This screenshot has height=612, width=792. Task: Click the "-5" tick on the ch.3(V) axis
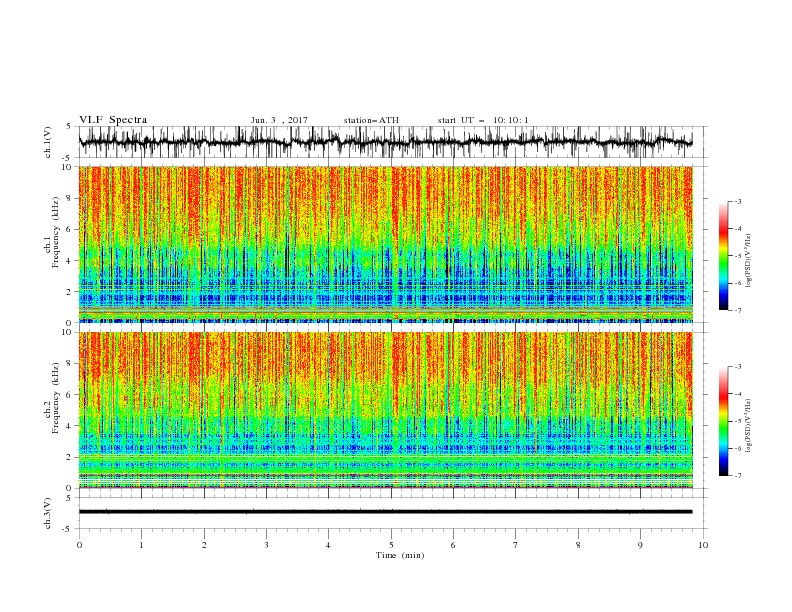[68, 529]
